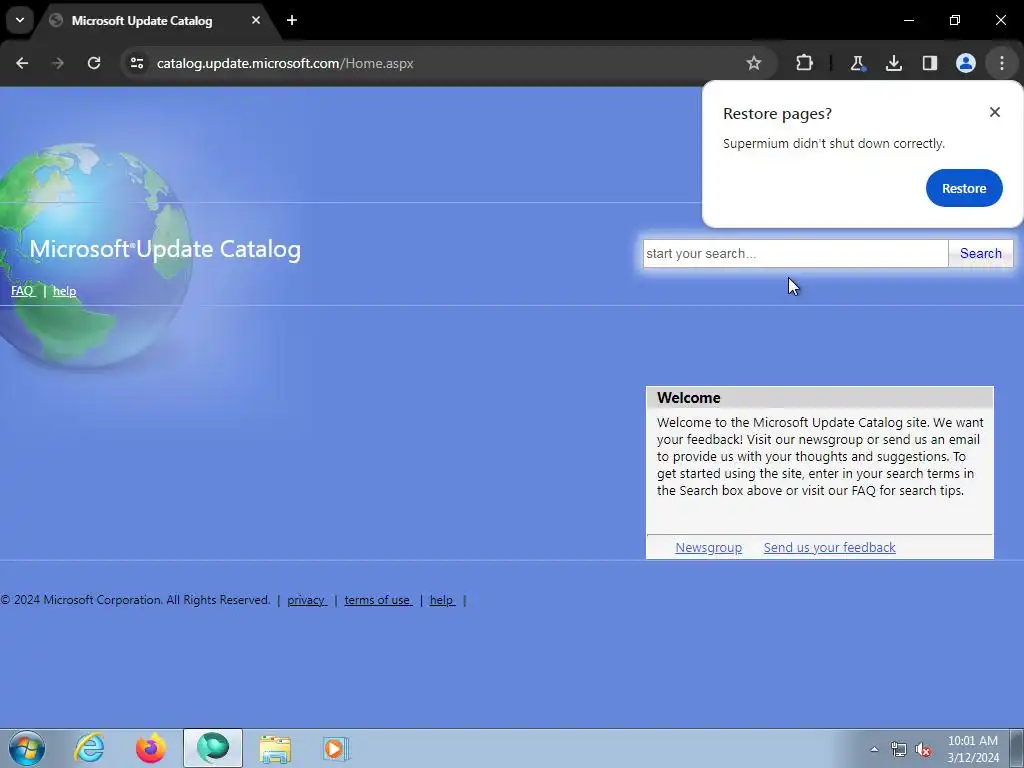Viewport: 1024px width, 768px height.
Task: Open network status tray icon
Action: [x=899, y=749]
